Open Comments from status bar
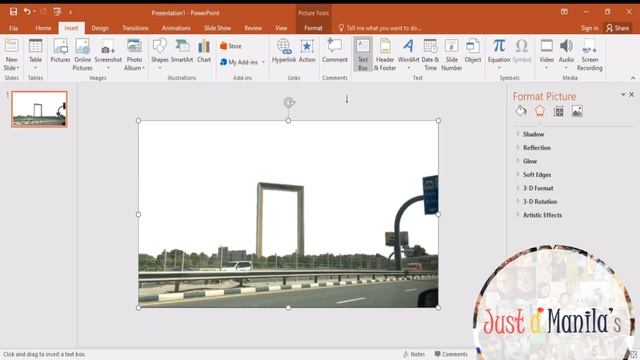This screenshot has height=360, width=640. point(451,354)
